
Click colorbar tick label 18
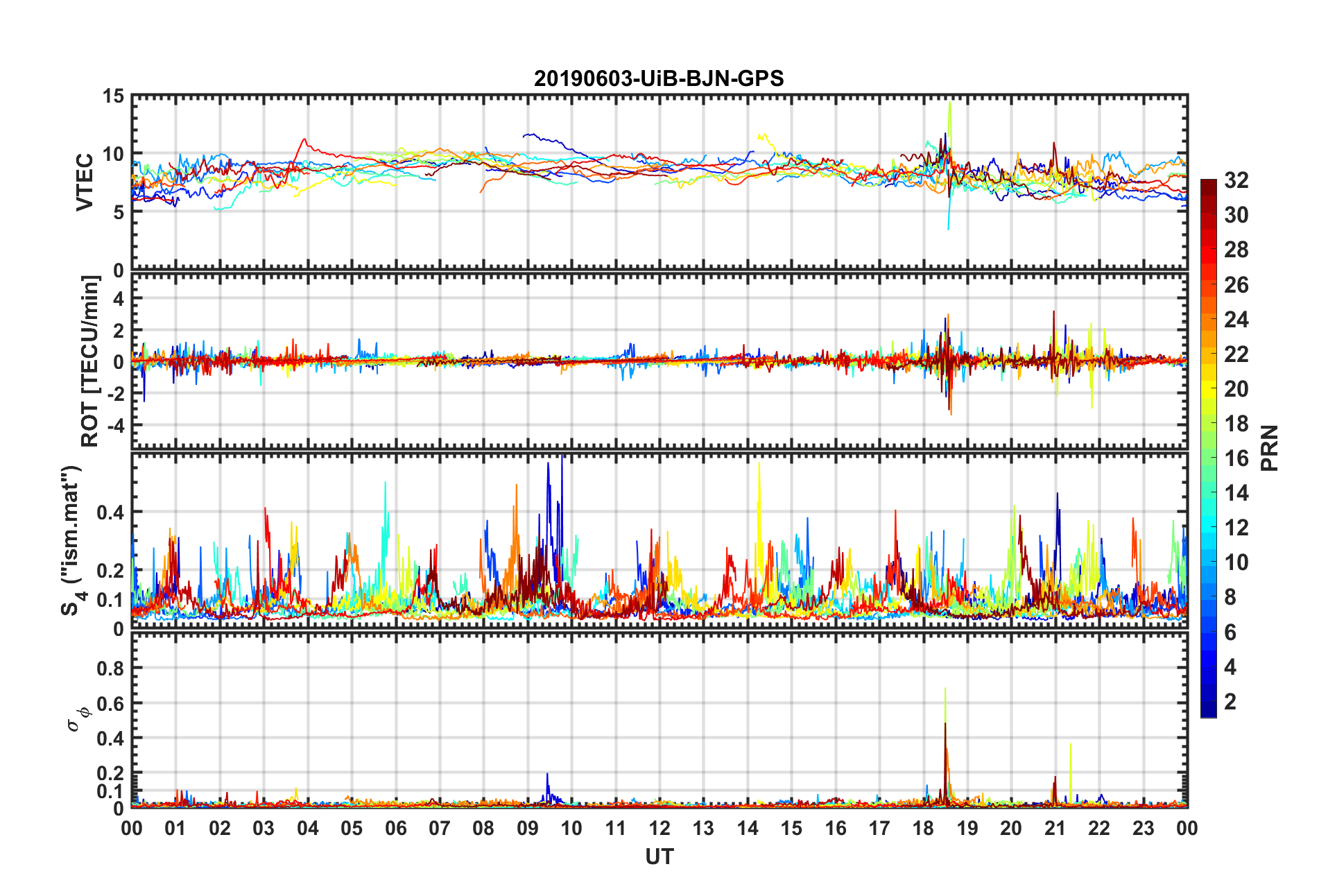pyautogui.click(x=1236, y=424)
